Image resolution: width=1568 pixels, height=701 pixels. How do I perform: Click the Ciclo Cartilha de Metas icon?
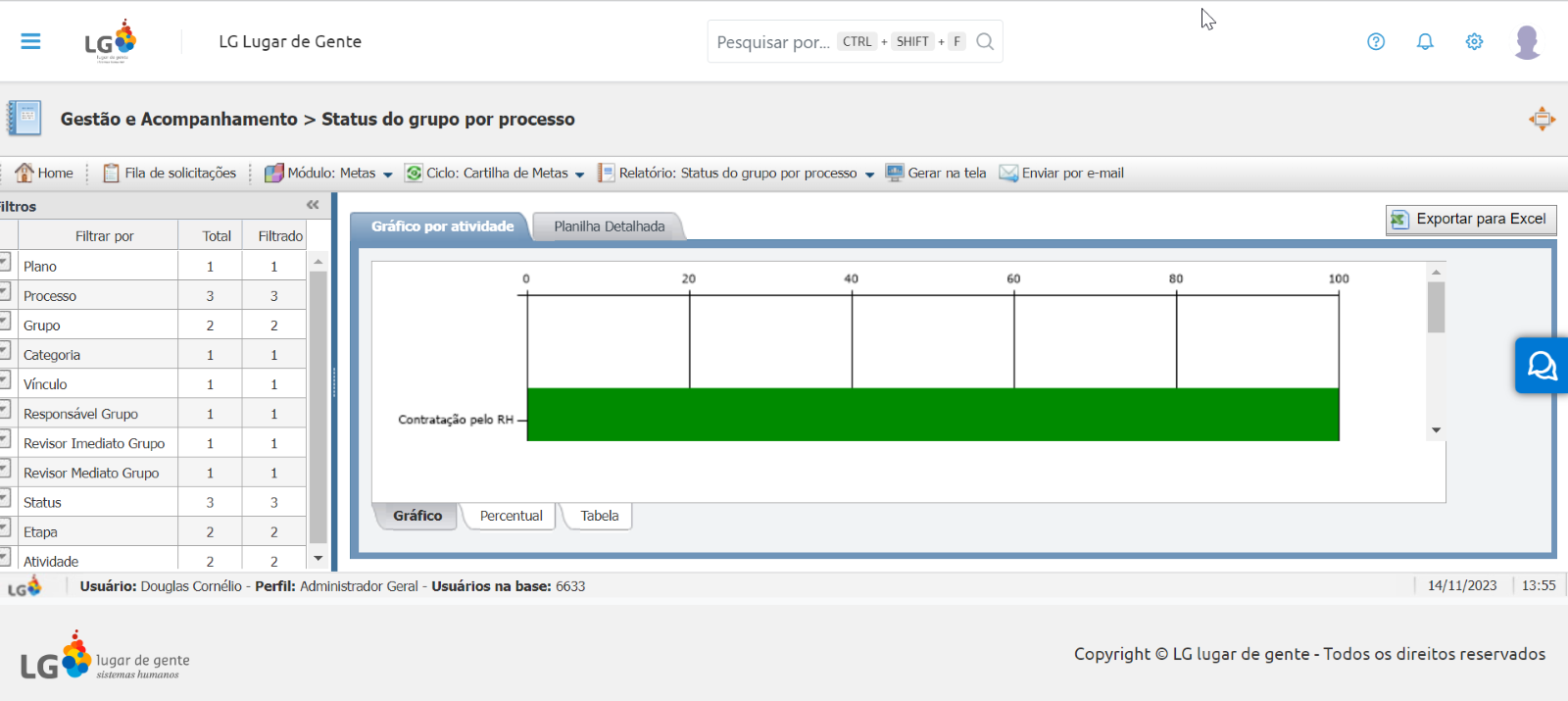414,173
